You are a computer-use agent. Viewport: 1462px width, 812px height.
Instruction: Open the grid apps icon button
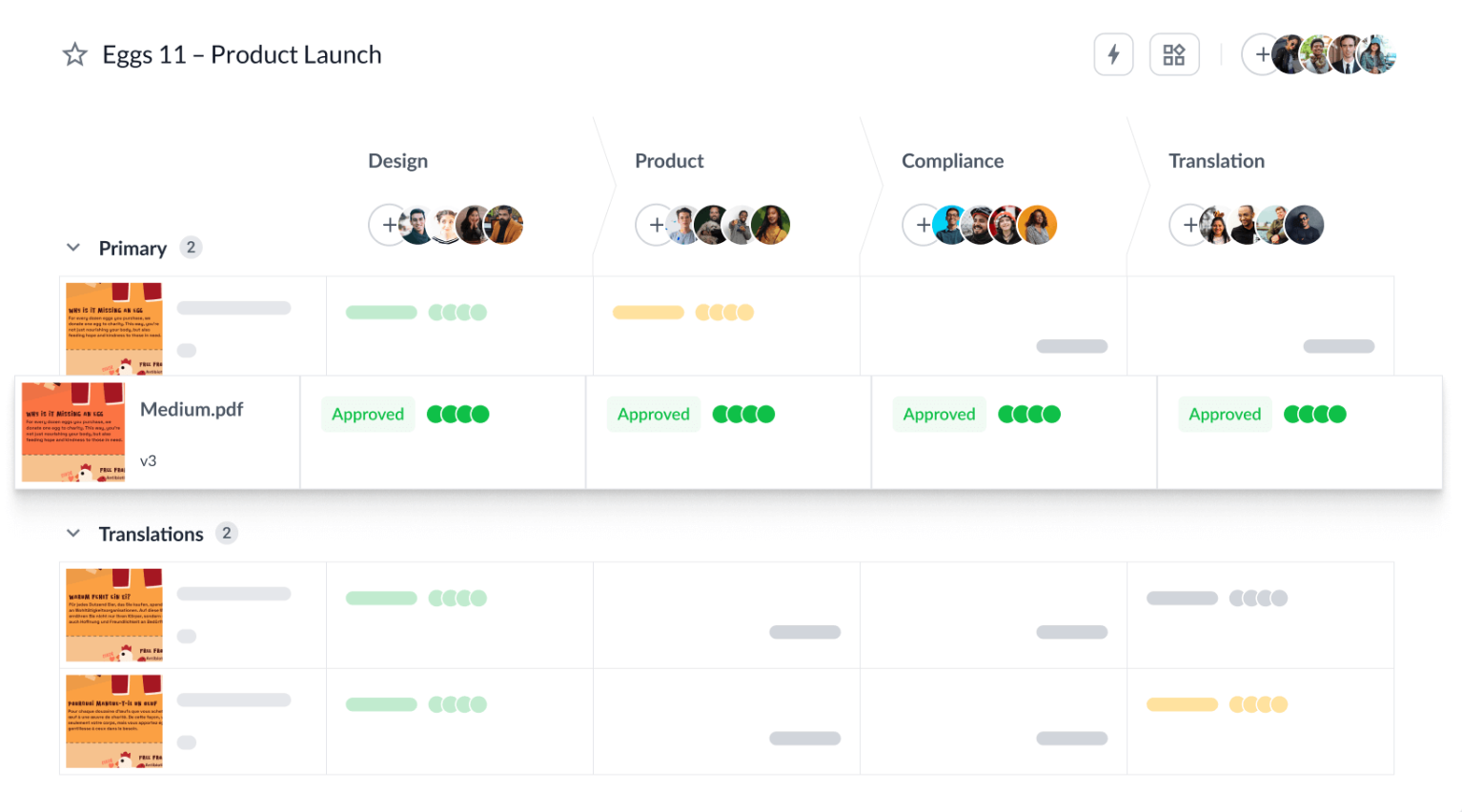coord(1173,54)
